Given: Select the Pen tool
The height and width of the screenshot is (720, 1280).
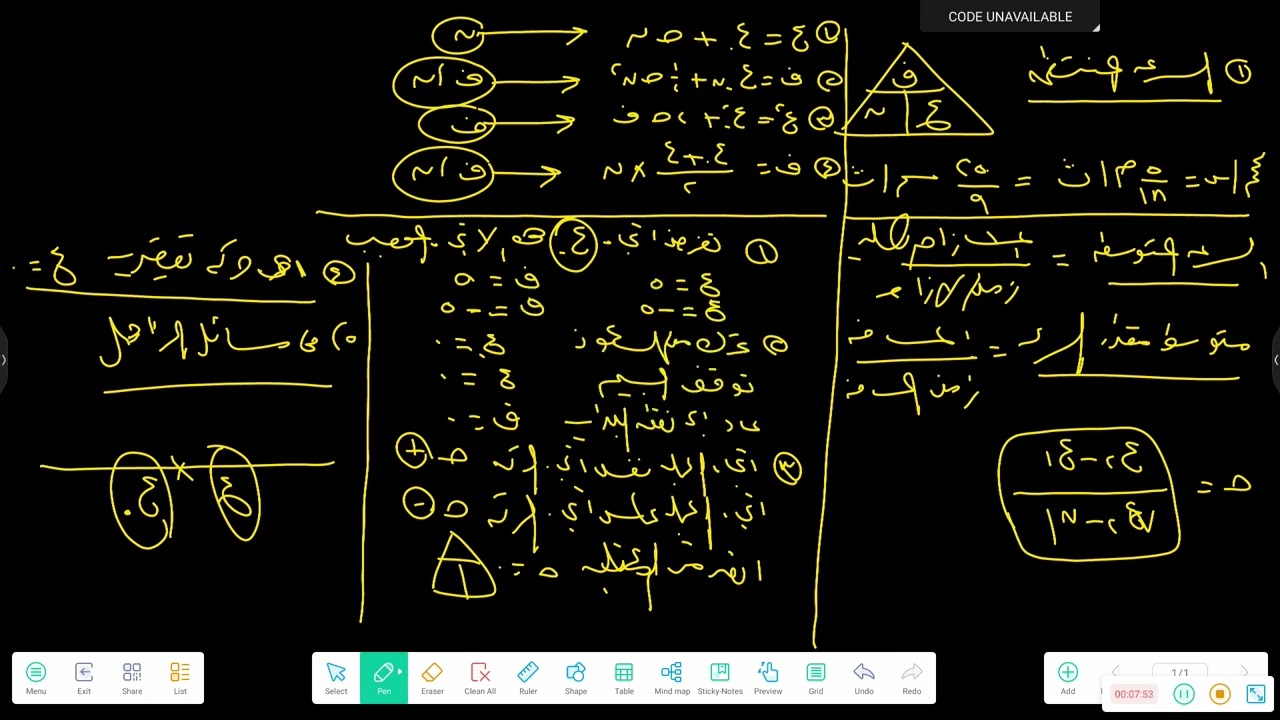Looking at the screenshot, I should [383, 678].
